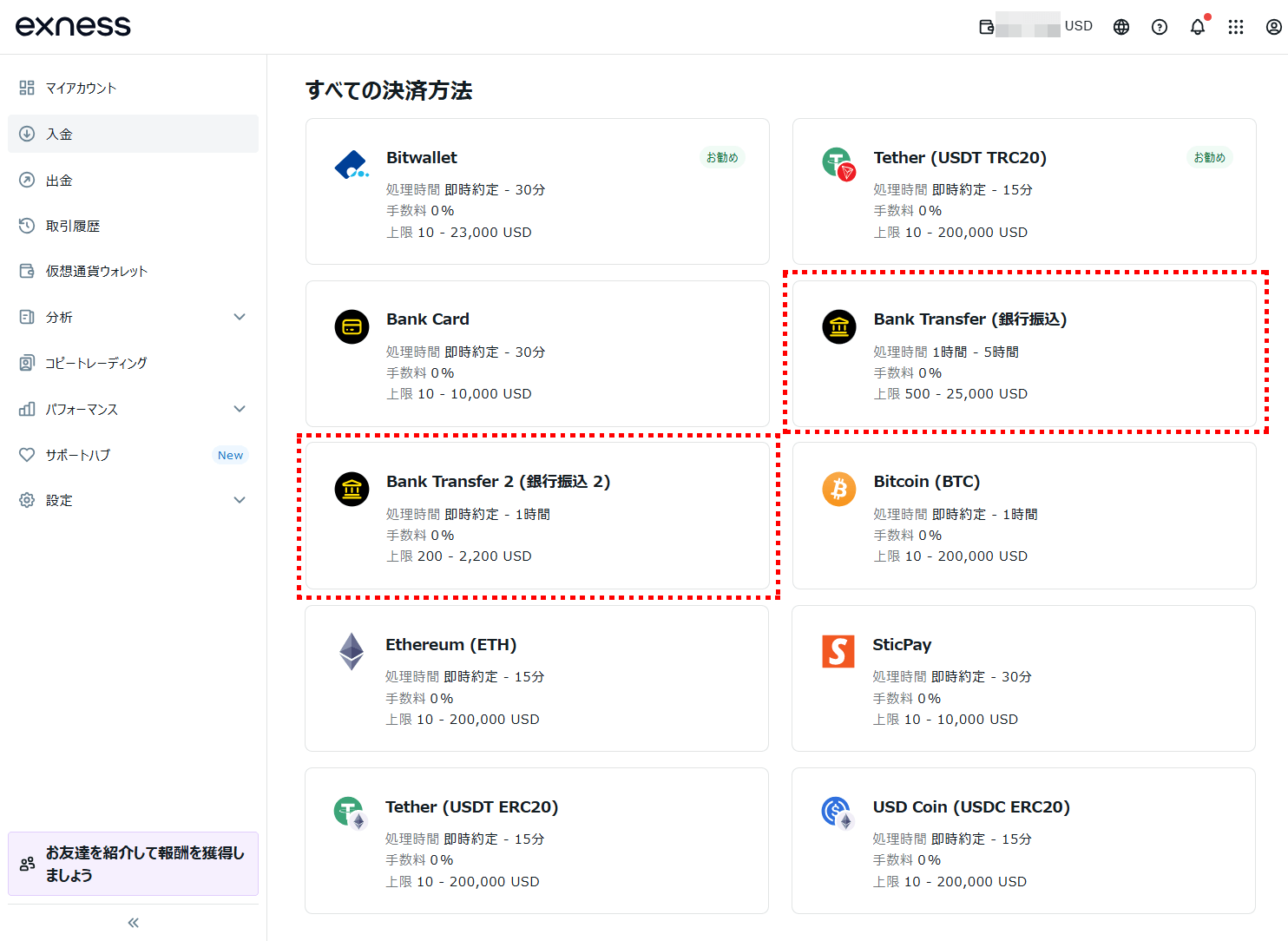
Task: Open the language globe icon
Action: coord(1121,27)
